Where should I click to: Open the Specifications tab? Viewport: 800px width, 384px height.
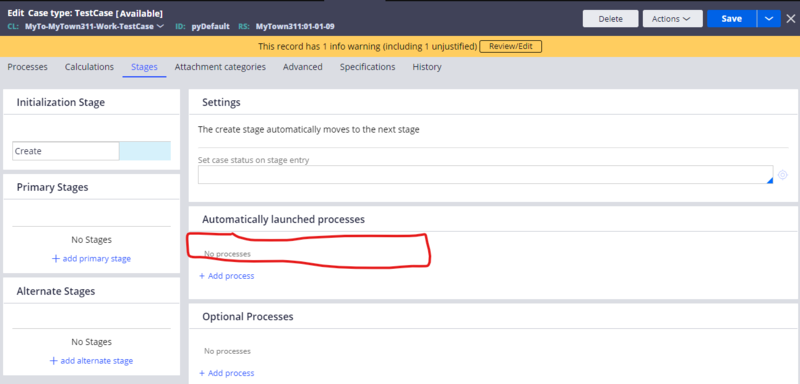click(367, 67)
